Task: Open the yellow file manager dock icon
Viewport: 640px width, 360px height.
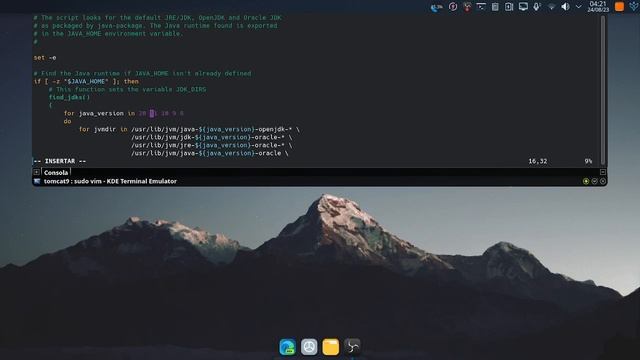Action: click(331, 347)
